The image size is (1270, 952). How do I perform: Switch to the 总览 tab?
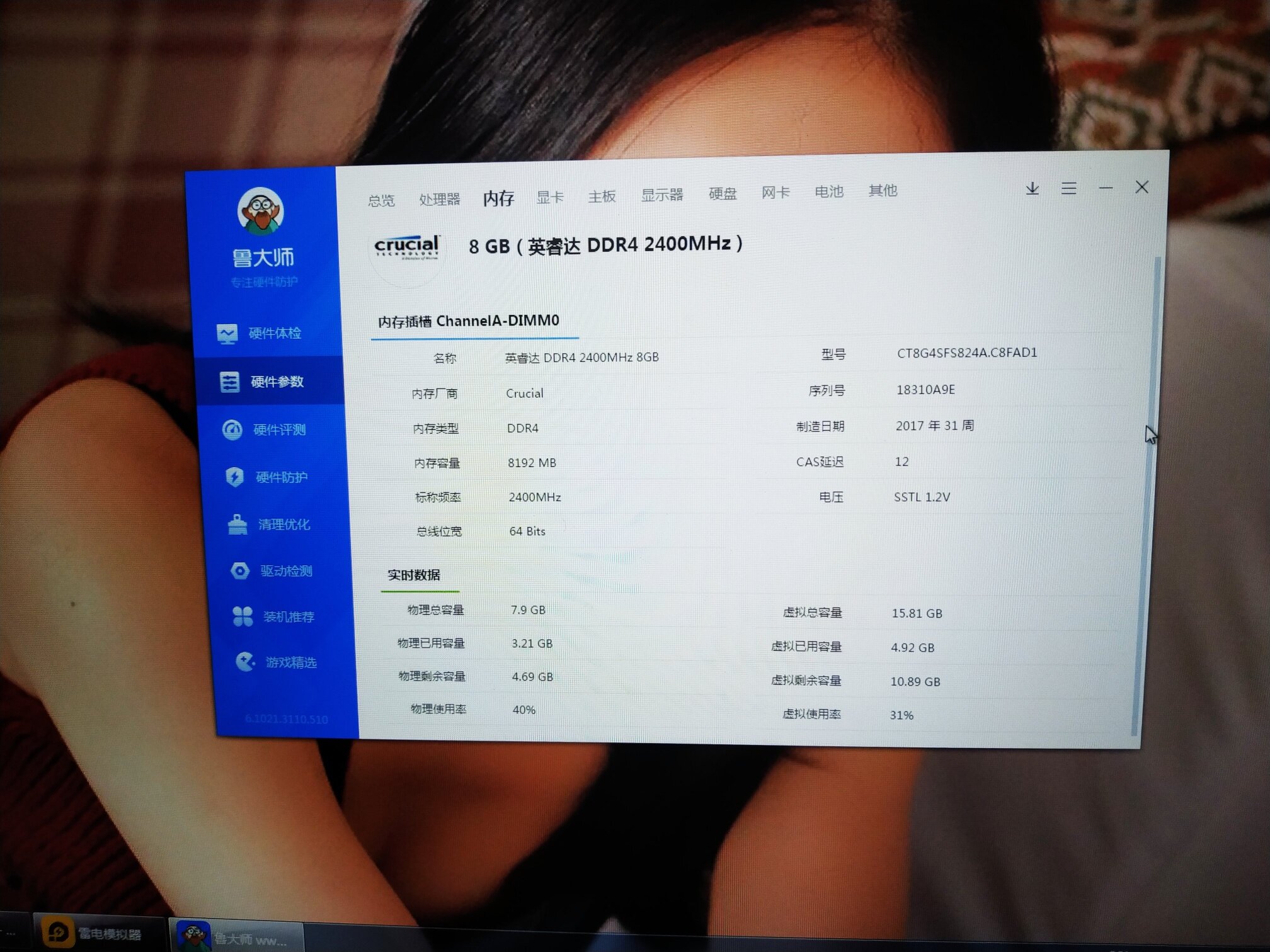tap(381, 200)
